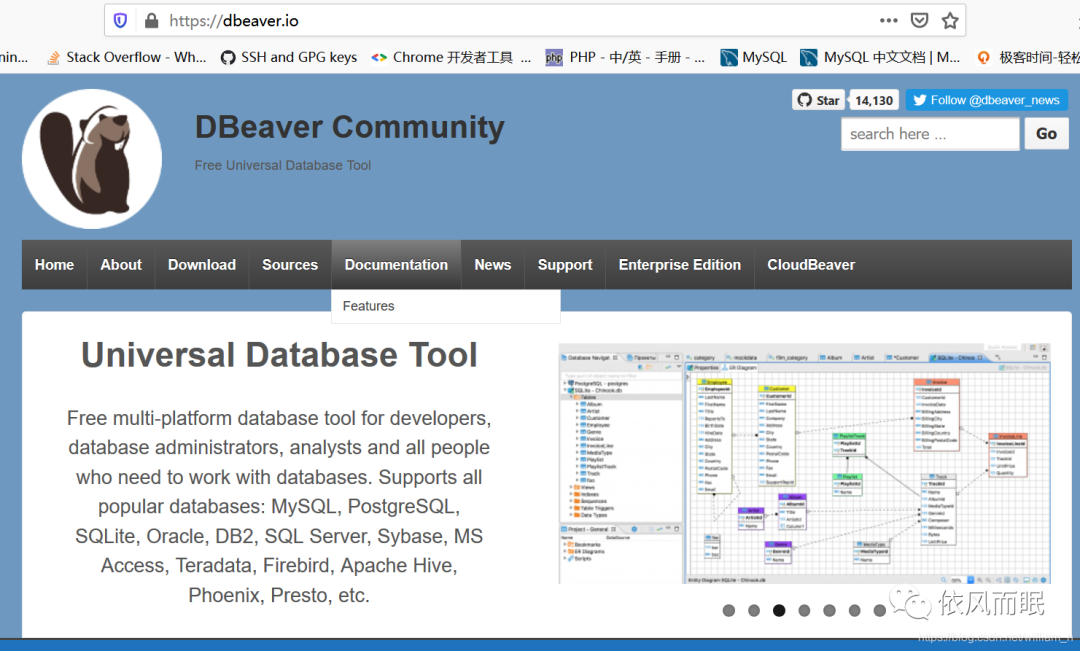Open the News menu item
Viewport: 1080px width, 651px height.
pos(492,265)
